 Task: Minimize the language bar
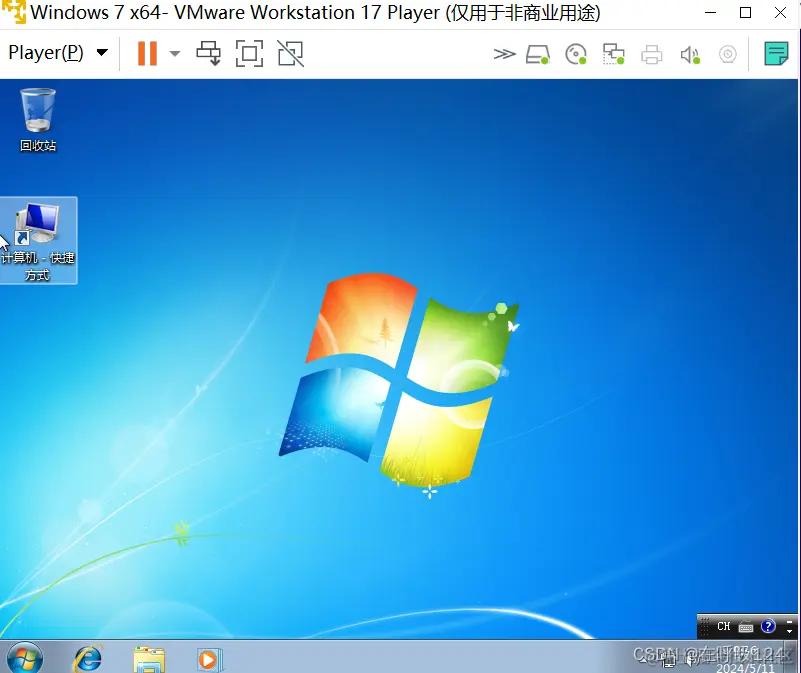[x=789, y=621]
